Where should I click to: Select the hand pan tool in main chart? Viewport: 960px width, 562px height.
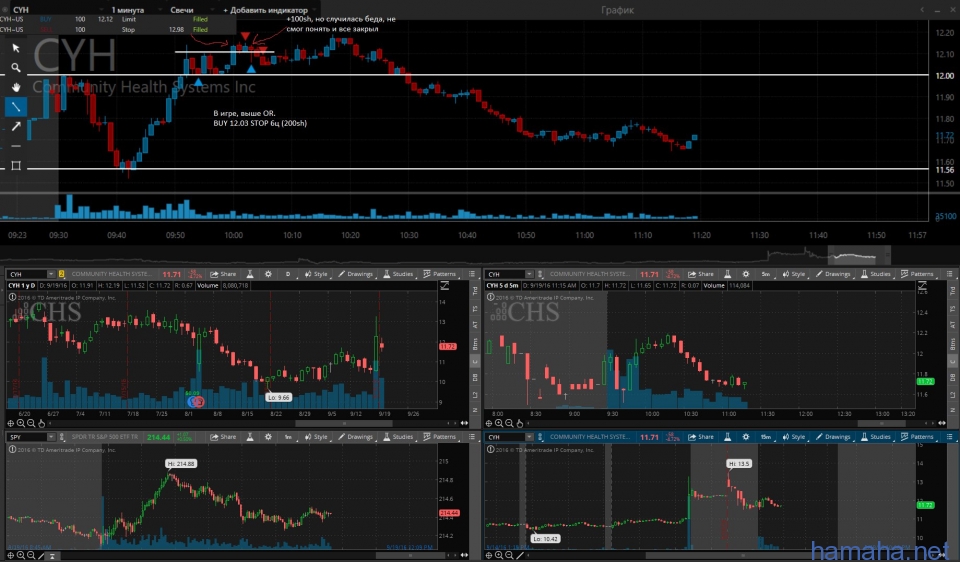click(16, 87)
